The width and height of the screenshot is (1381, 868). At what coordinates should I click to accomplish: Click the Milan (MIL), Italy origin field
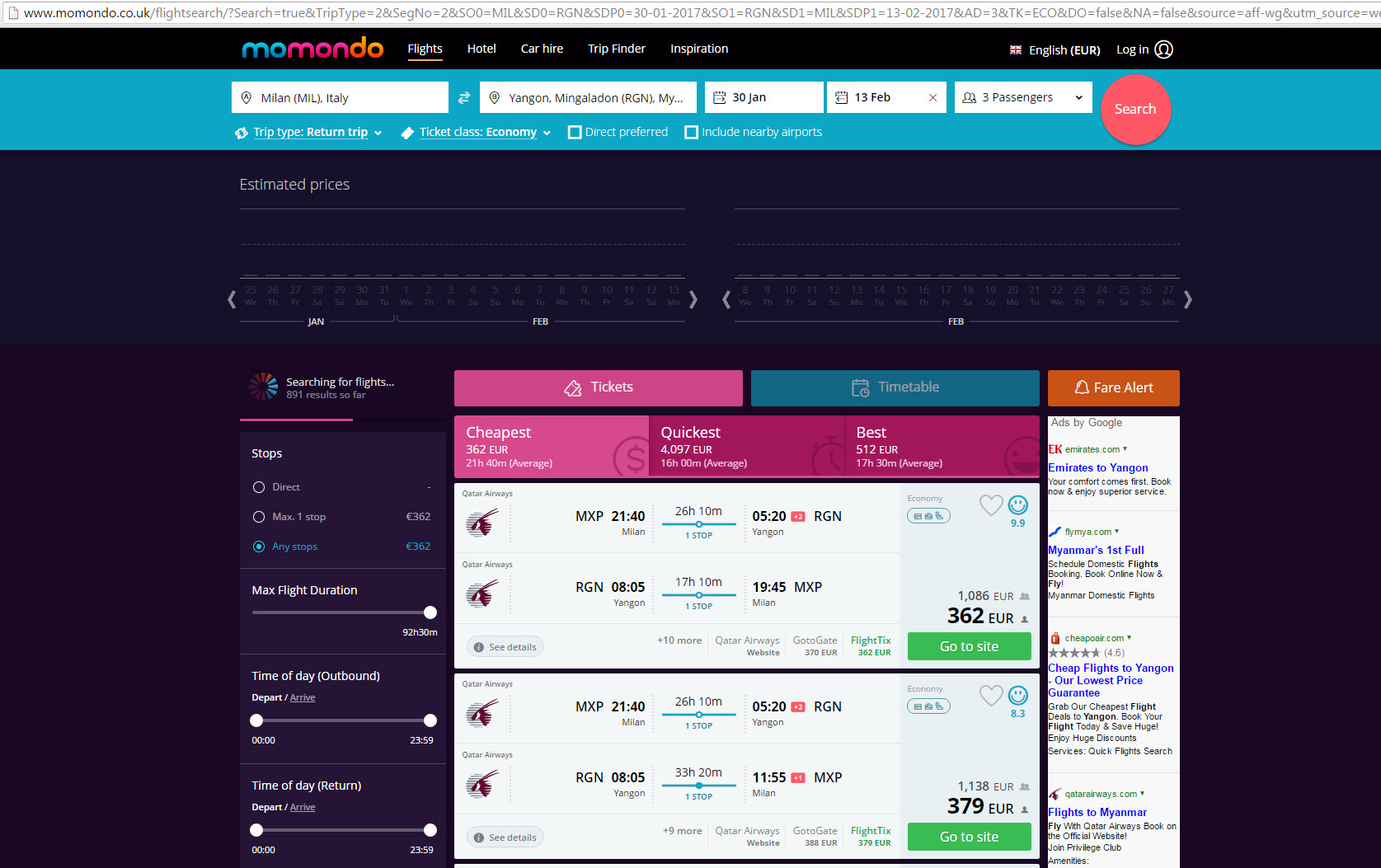[x=340, y=97]
